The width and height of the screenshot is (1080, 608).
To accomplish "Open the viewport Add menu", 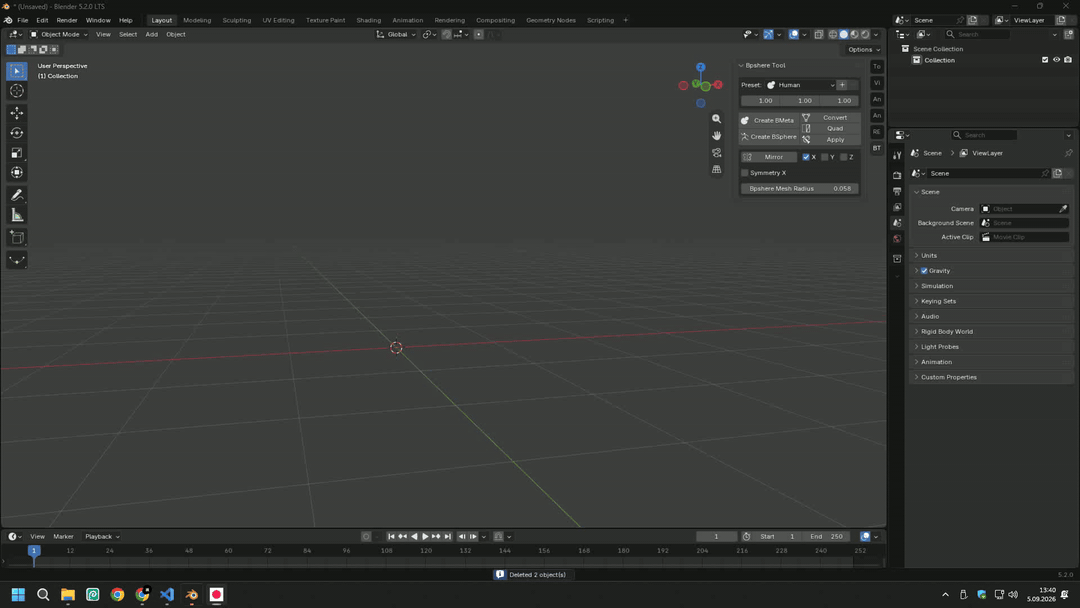I will tap(151, 34).
